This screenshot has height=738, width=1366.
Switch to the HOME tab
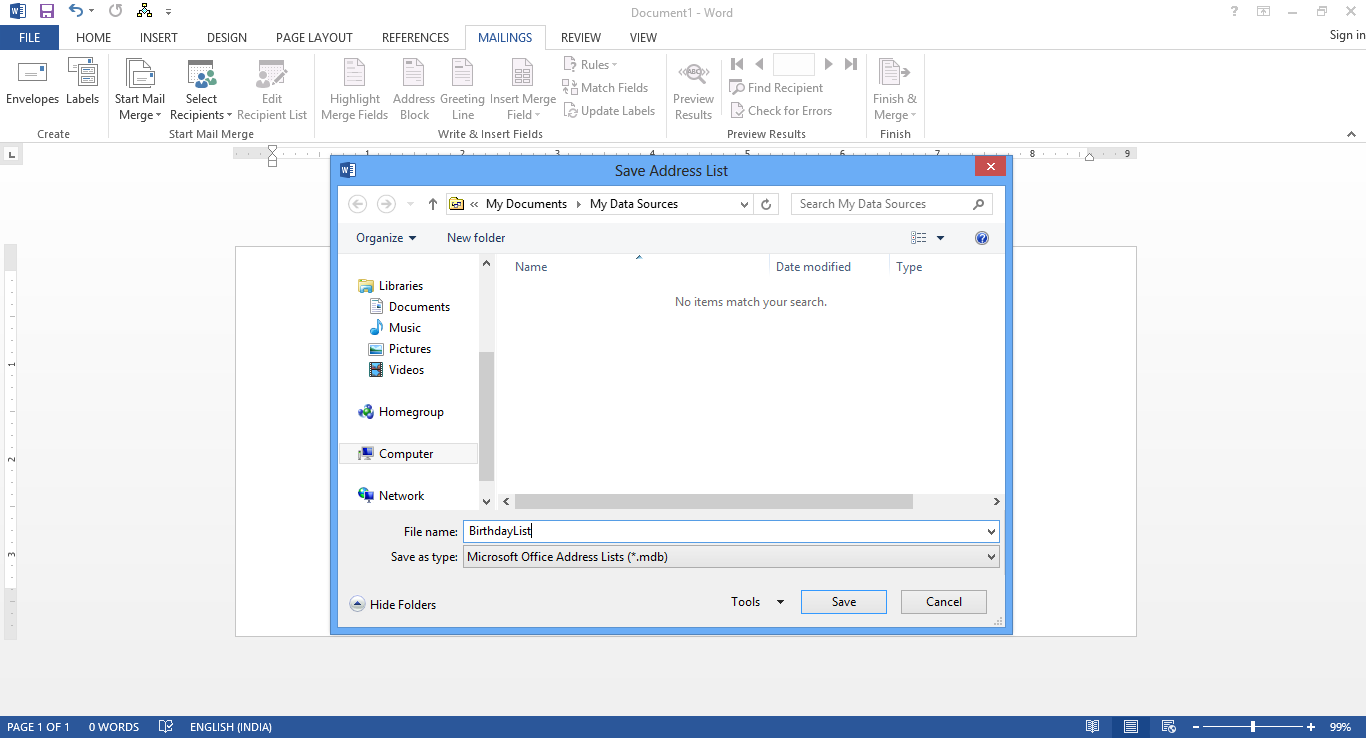coord(93,38)
